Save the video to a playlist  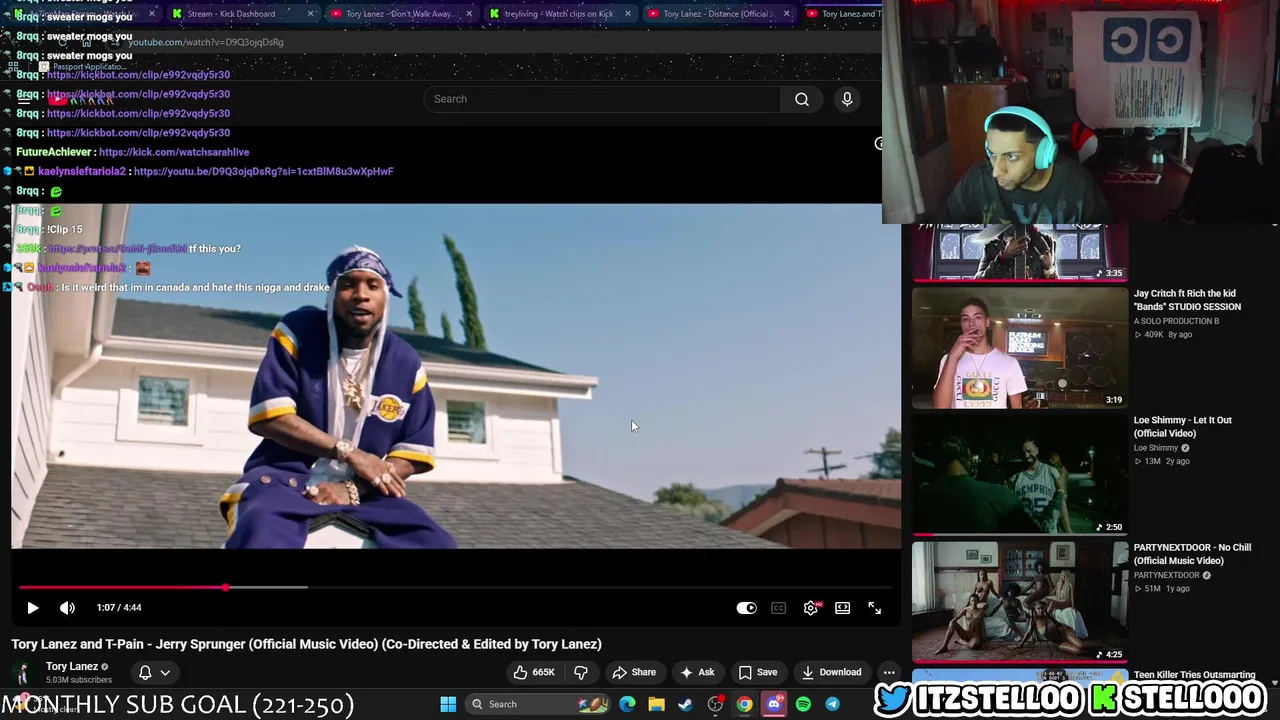[757, 672]
